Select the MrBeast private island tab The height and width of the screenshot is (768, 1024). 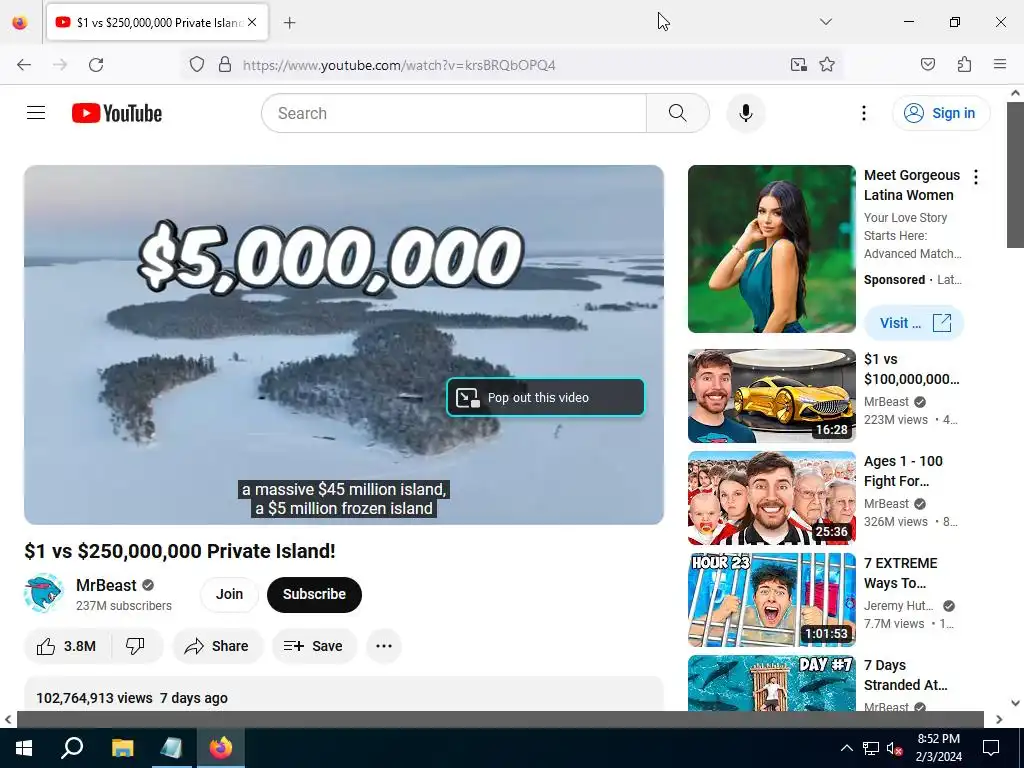click(157, 22)
